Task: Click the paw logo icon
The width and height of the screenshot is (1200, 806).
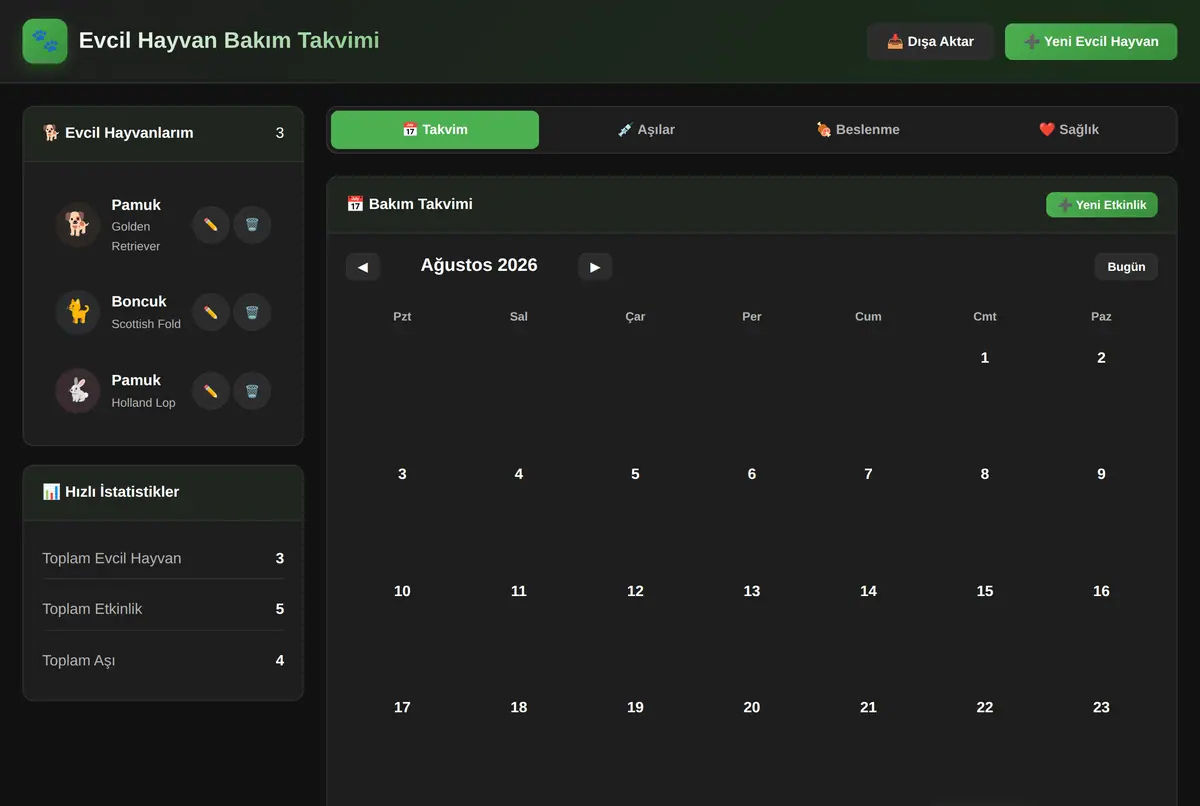Action: (x=45, y=41)
